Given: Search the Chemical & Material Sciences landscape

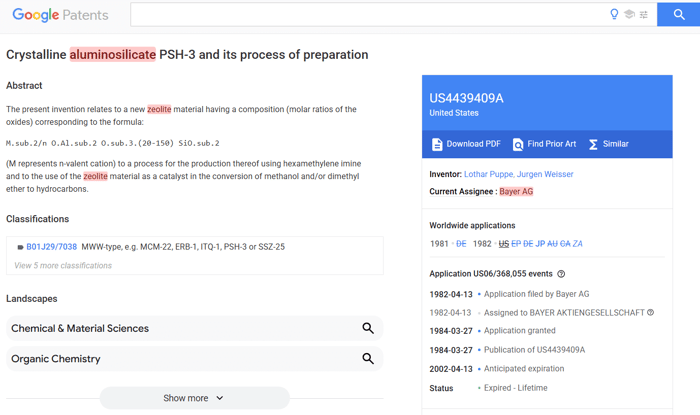Looking at the screenshot, I should 368,328.
